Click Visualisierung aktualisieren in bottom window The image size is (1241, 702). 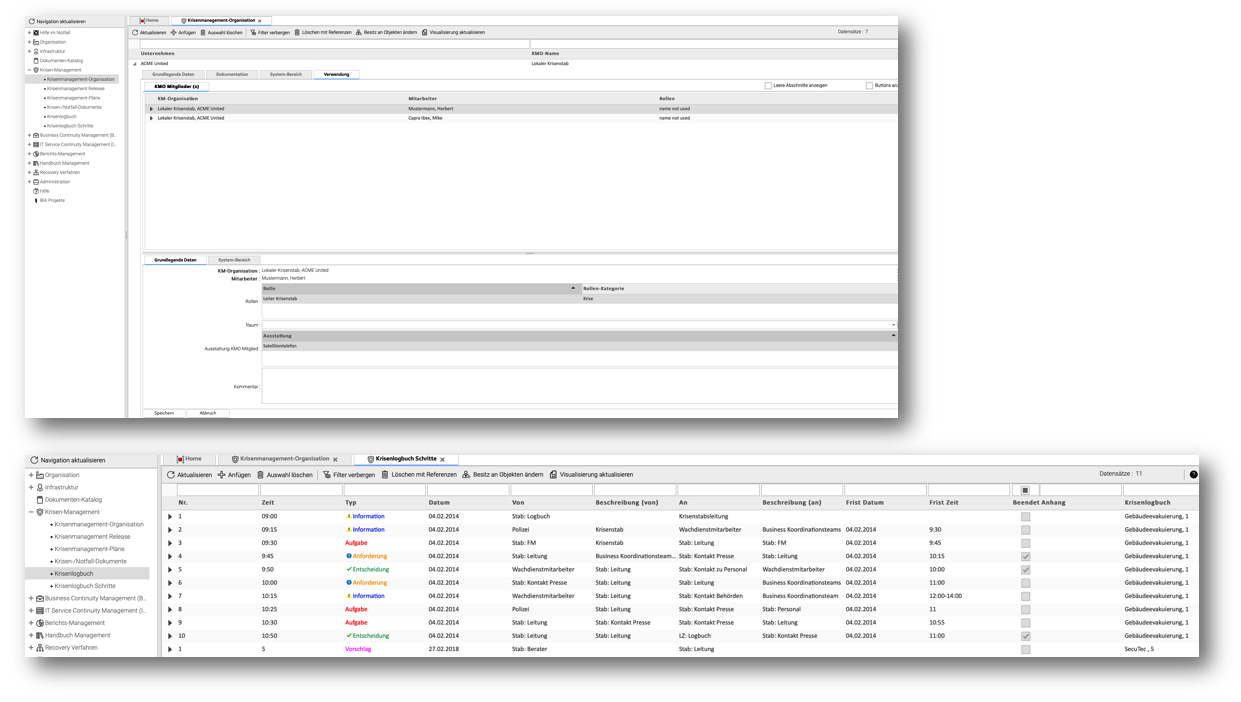(x=590, y=475)
